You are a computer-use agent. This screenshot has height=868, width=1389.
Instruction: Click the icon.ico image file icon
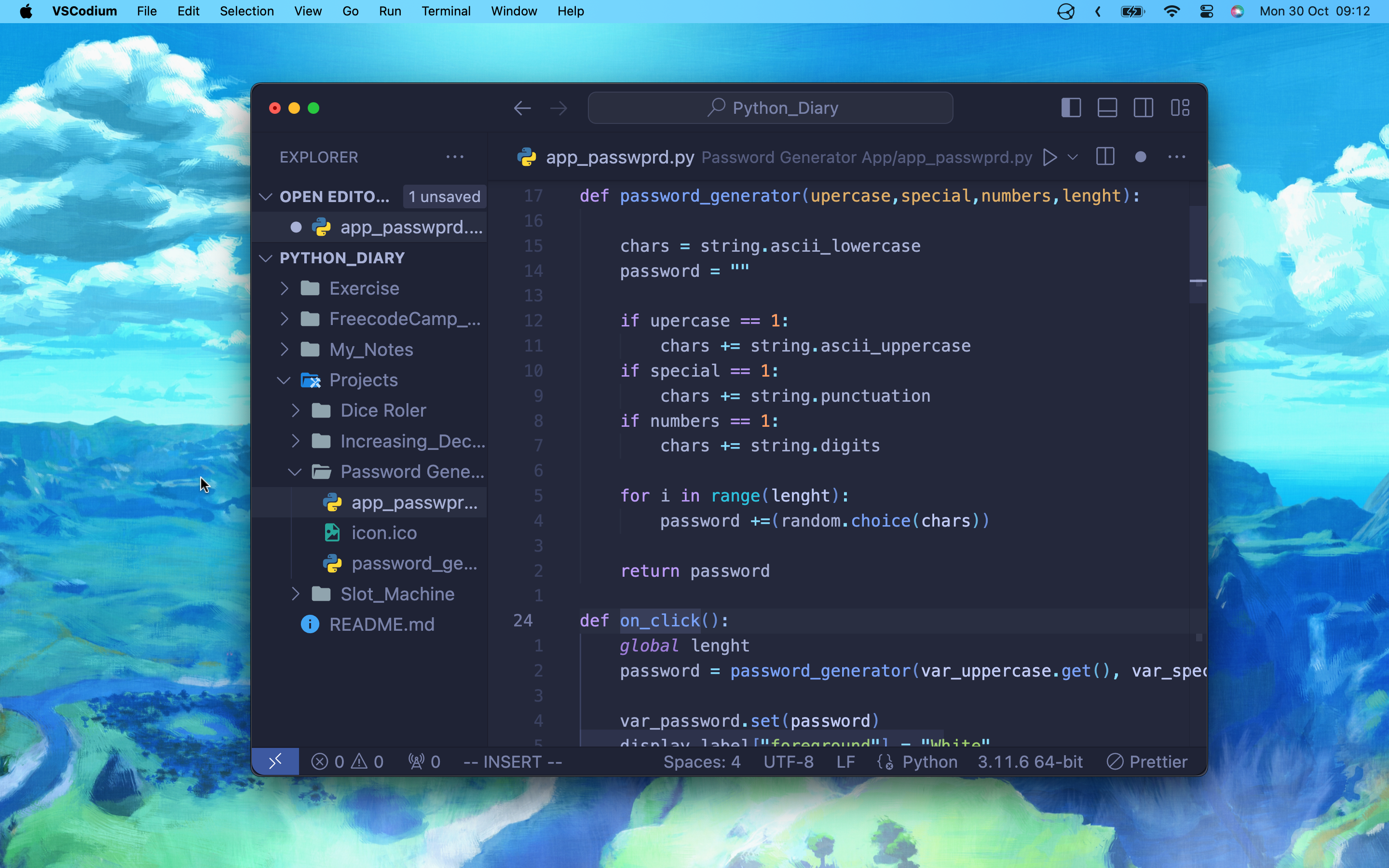point(332,533)
